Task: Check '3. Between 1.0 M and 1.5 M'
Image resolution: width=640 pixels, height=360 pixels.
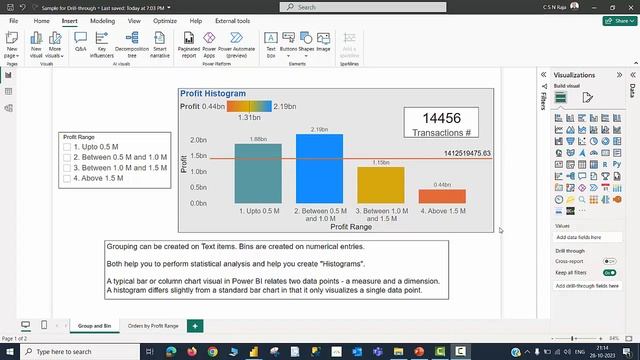Action: (67, 168)
